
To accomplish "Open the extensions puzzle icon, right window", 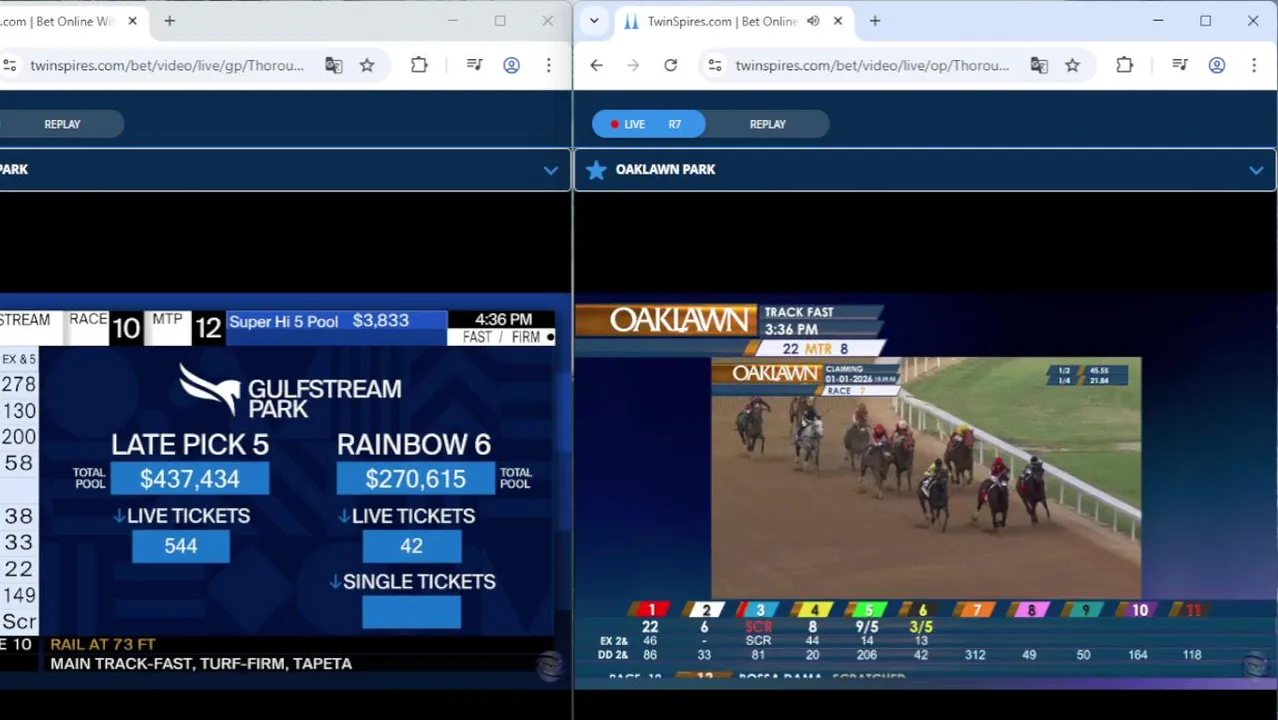I will tap(1124, 65).
